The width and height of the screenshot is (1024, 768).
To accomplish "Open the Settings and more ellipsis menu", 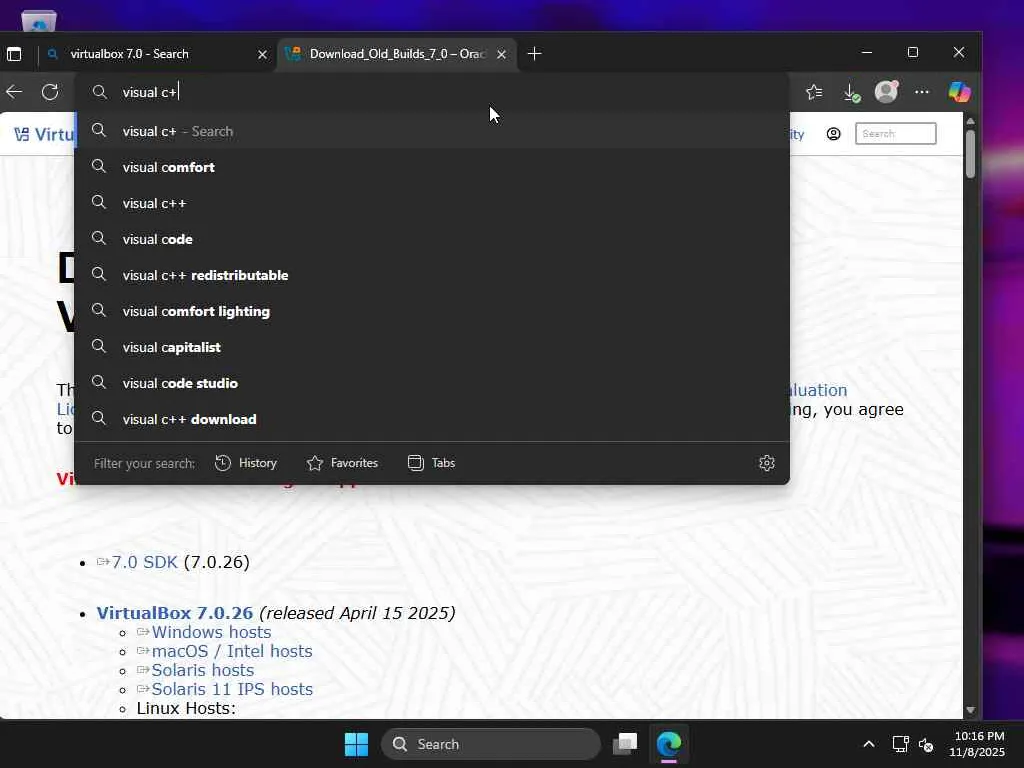I will (x=921, y=92).
